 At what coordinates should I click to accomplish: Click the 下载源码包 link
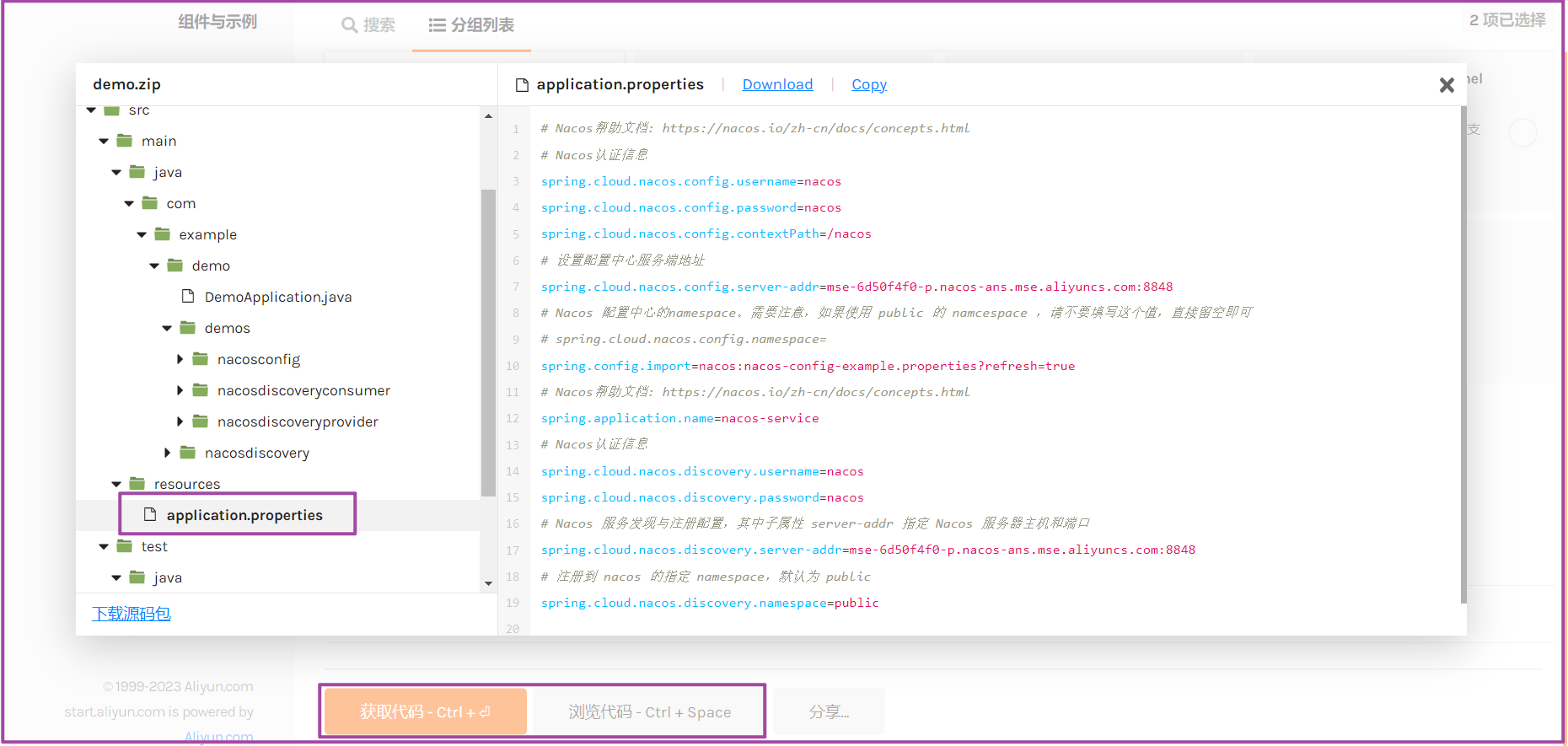click(132, 614)
